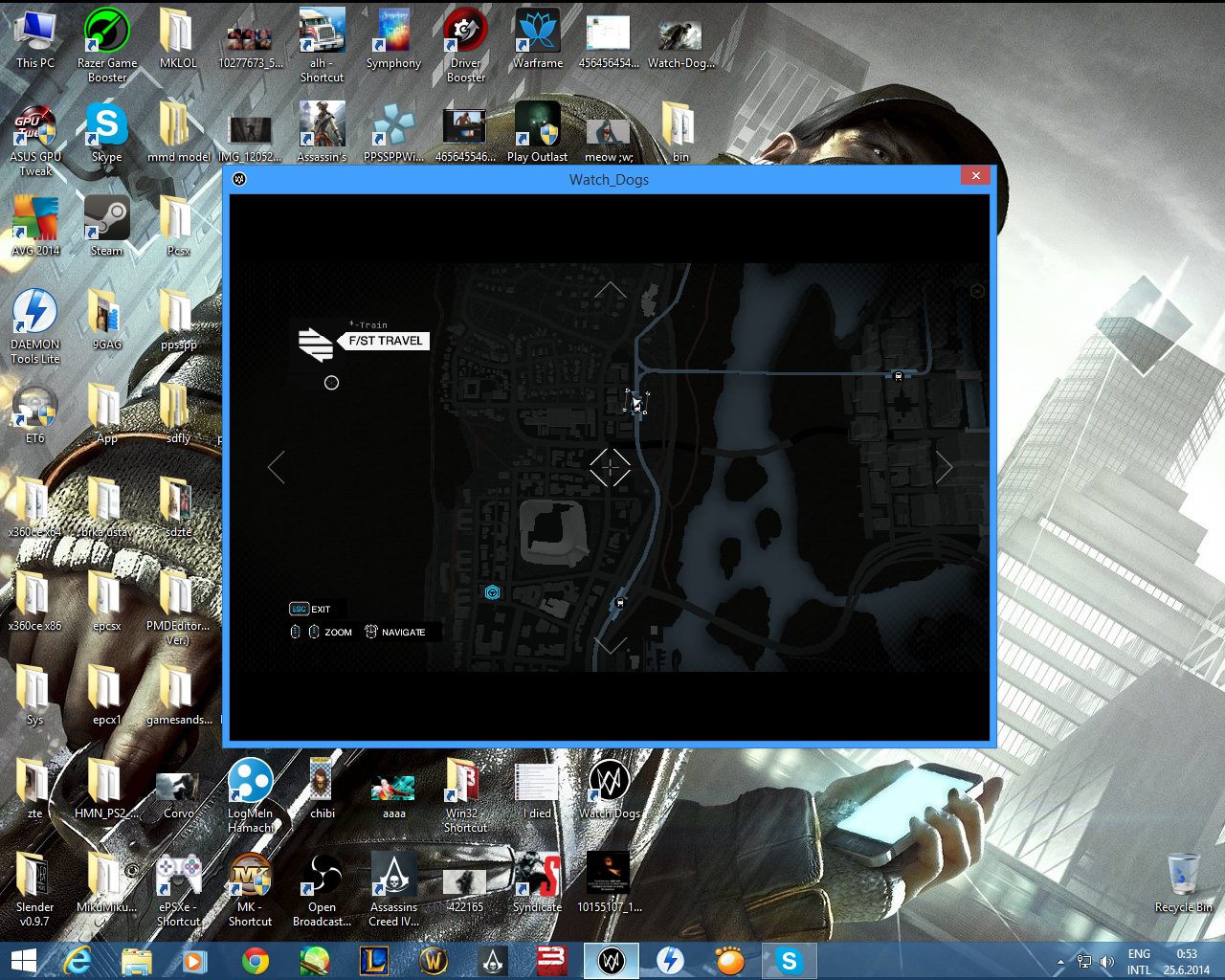Open the Warframe desktop shortcut
Screen dimensions: 1225x980
[538, 38]
